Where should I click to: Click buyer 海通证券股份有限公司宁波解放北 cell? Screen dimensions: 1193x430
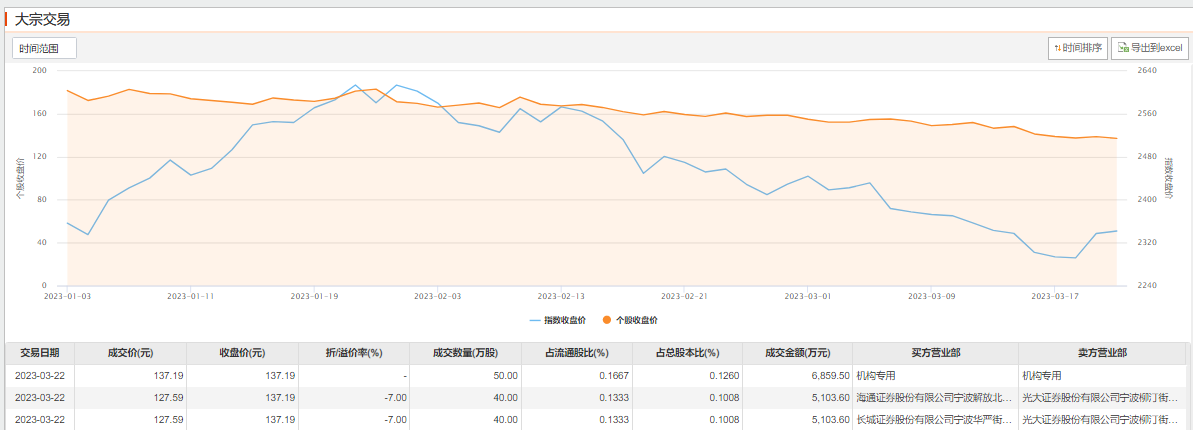(935, 397)
